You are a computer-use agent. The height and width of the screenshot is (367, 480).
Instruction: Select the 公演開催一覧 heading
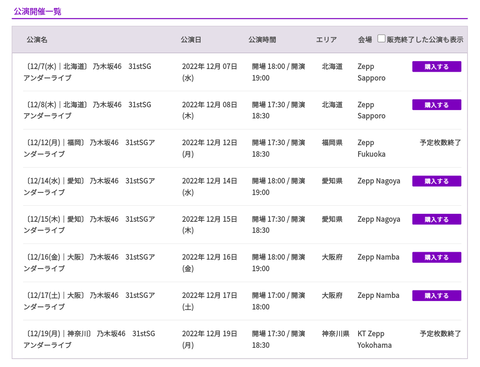(x=37, y=12)
